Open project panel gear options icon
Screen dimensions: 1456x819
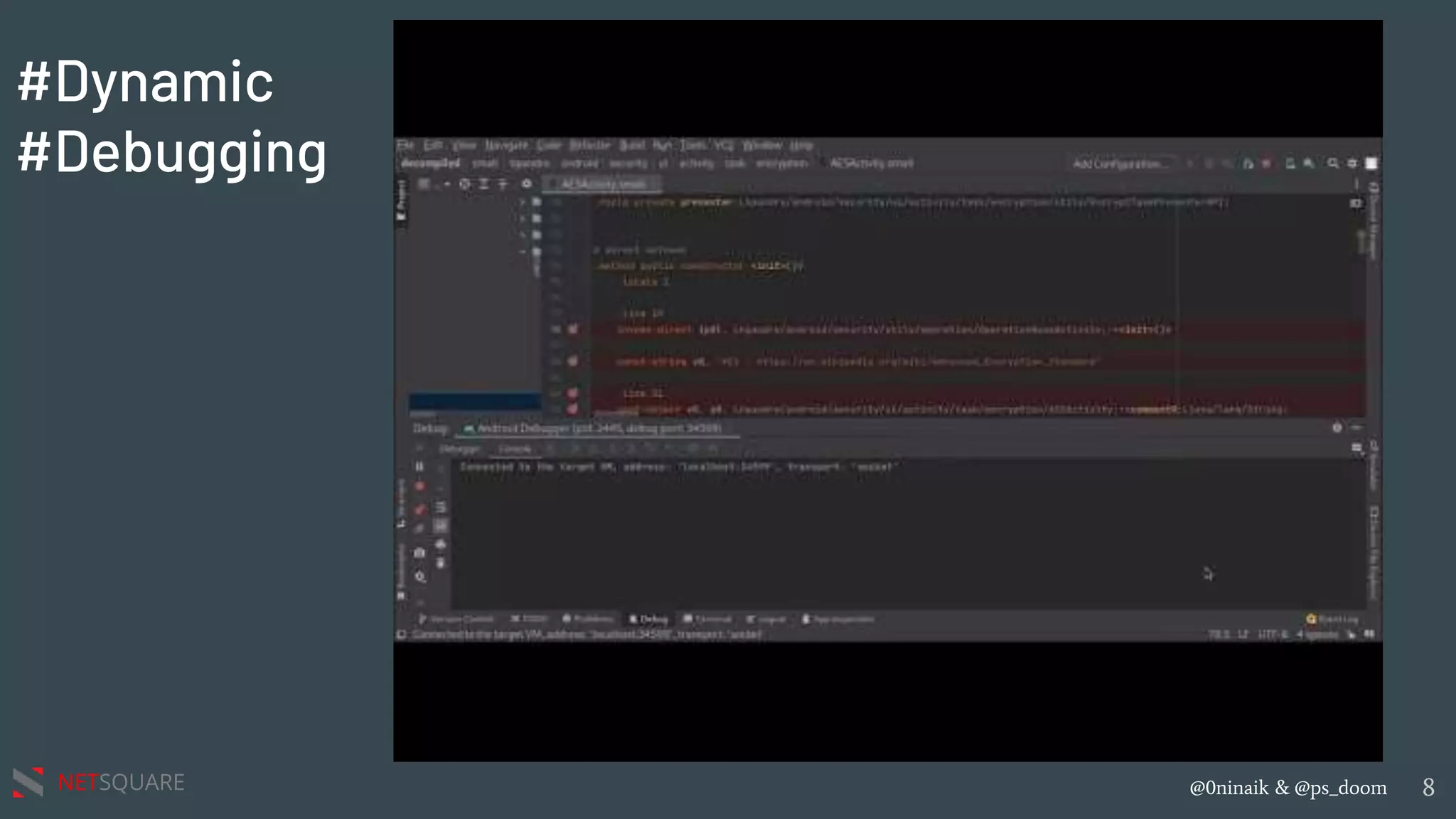click(526, 184)
